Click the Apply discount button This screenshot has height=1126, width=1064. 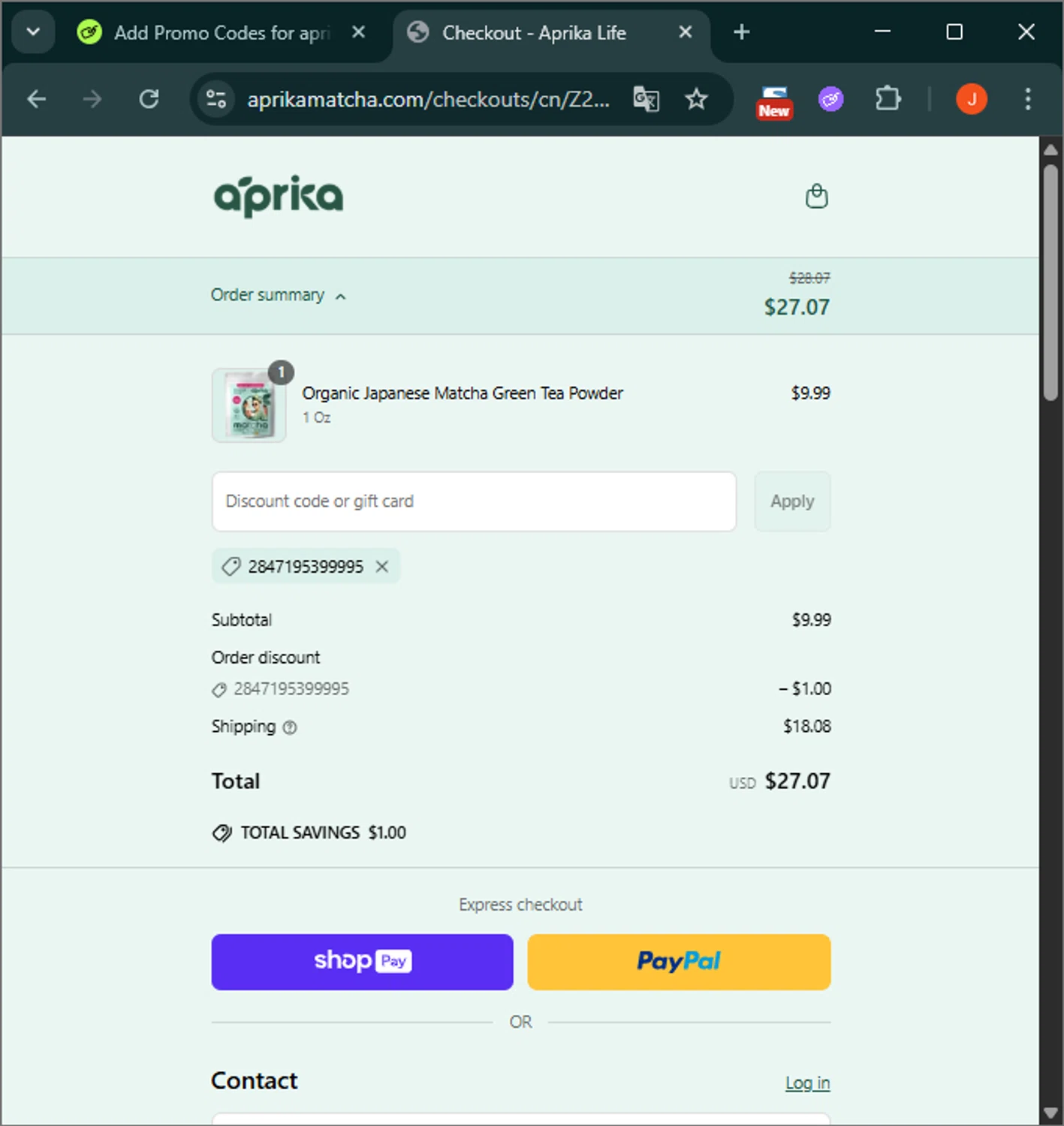792,501
